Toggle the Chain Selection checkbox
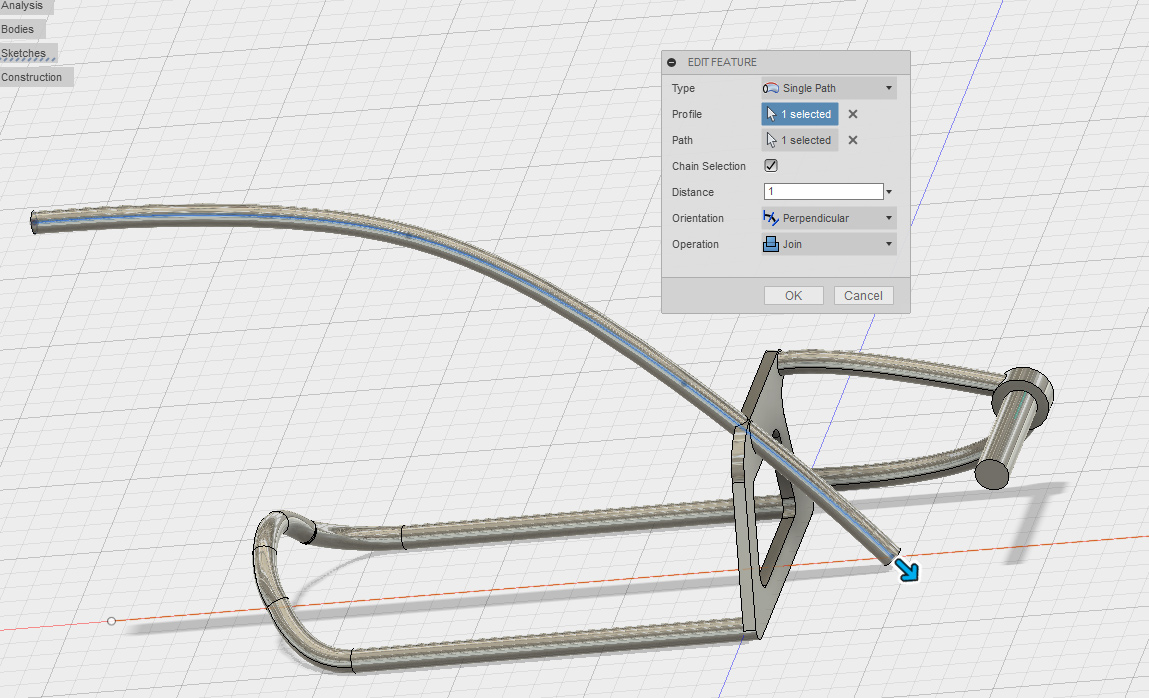This screenshot has height=698, width=1149. (x=771, y=166)
